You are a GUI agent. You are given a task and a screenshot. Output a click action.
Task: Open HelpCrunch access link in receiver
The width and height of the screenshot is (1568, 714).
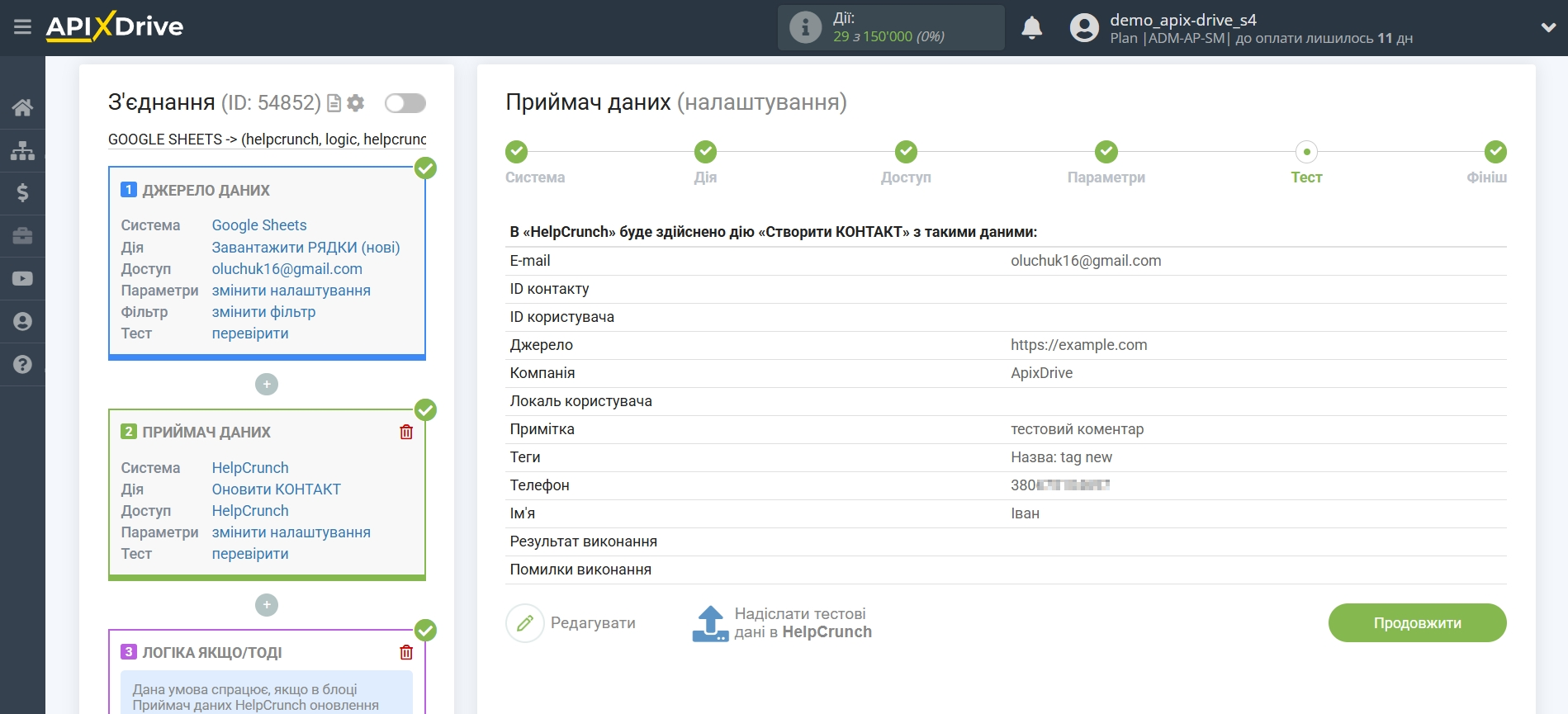click(x=250, y=511)
